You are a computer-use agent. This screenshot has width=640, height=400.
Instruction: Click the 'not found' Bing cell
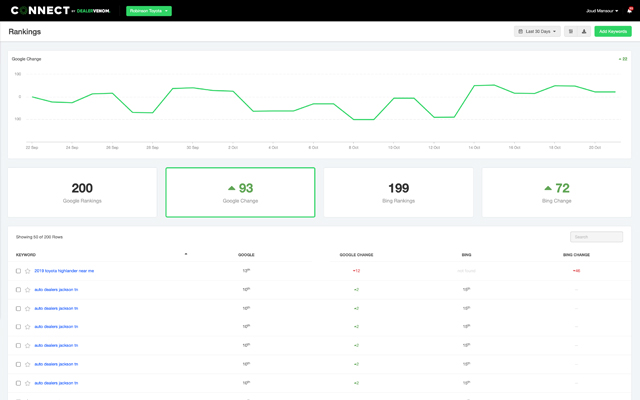pos(467,271)
